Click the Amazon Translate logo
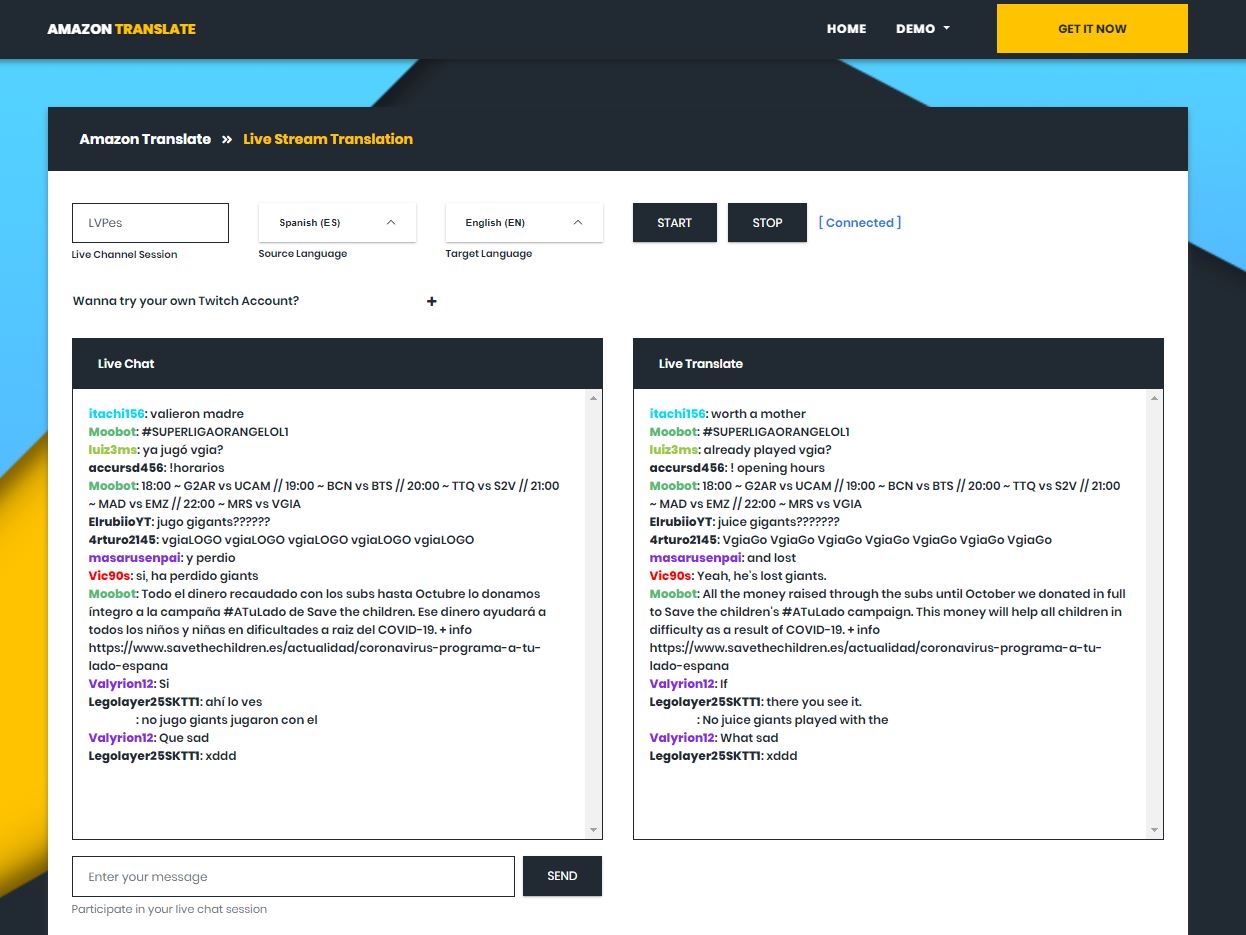The width and height of the screenshot is (1246, 935). (120, 29)
